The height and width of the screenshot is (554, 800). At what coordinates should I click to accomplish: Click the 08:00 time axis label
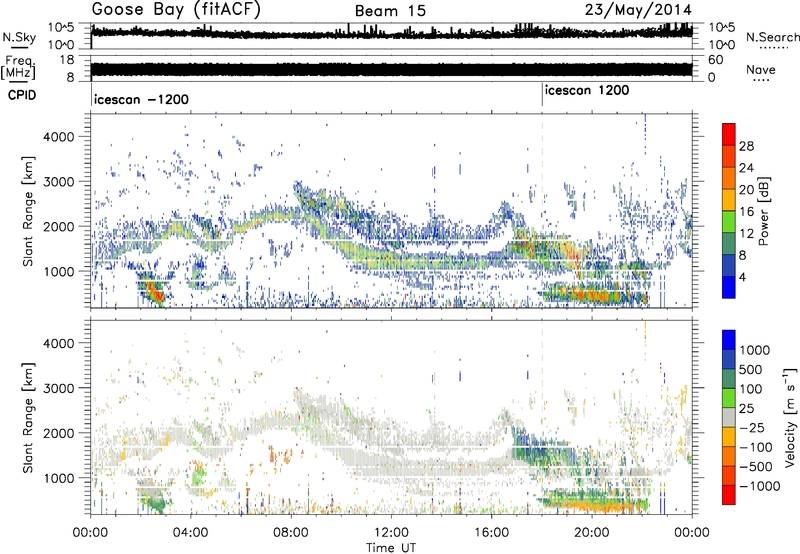pos(291,533)
